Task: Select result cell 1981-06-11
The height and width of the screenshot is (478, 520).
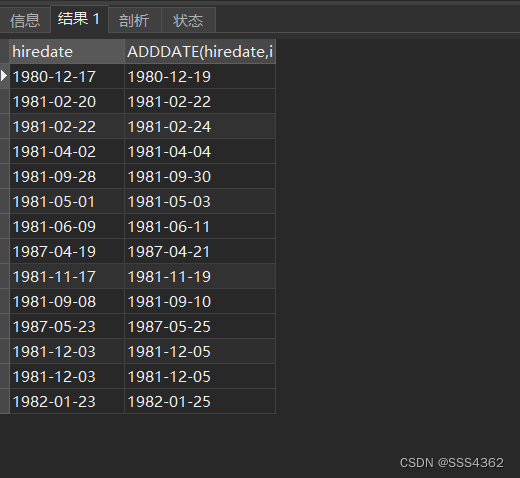Action: pos(200,226)
